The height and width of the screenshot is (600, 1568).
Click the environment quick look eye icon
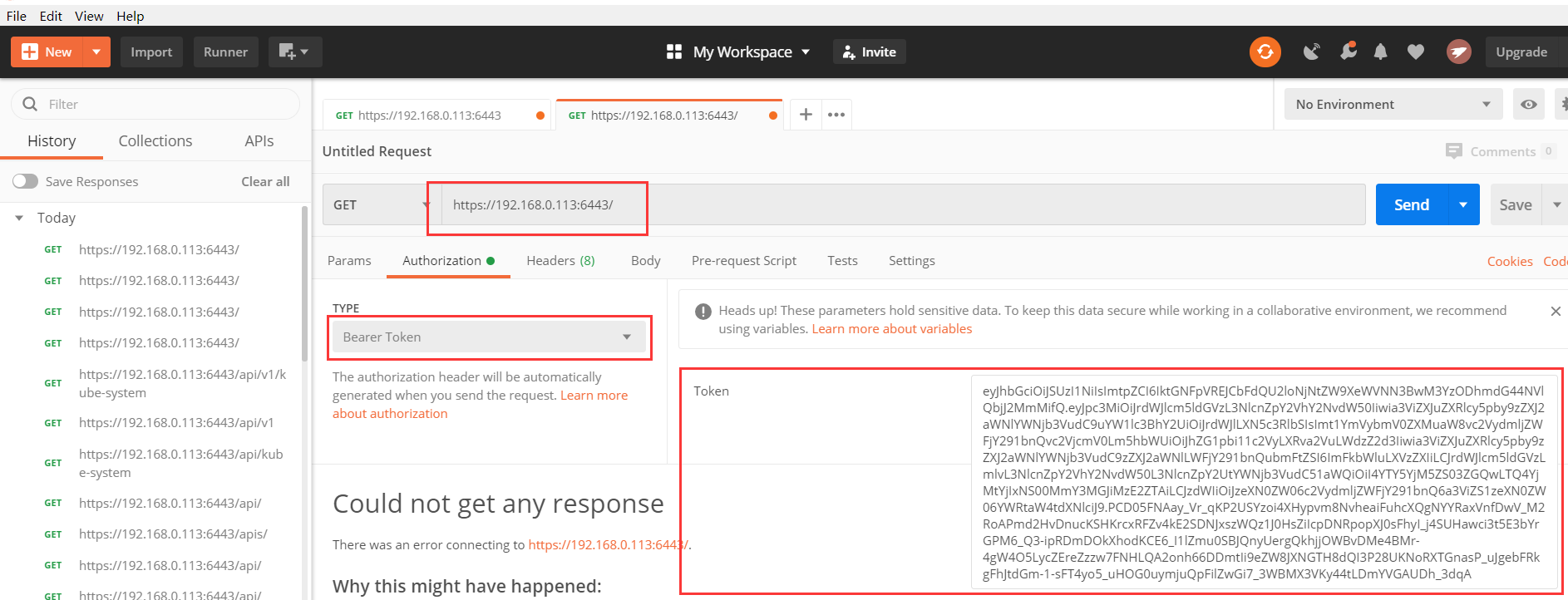pyautogui.click(x=1528, y=104)
